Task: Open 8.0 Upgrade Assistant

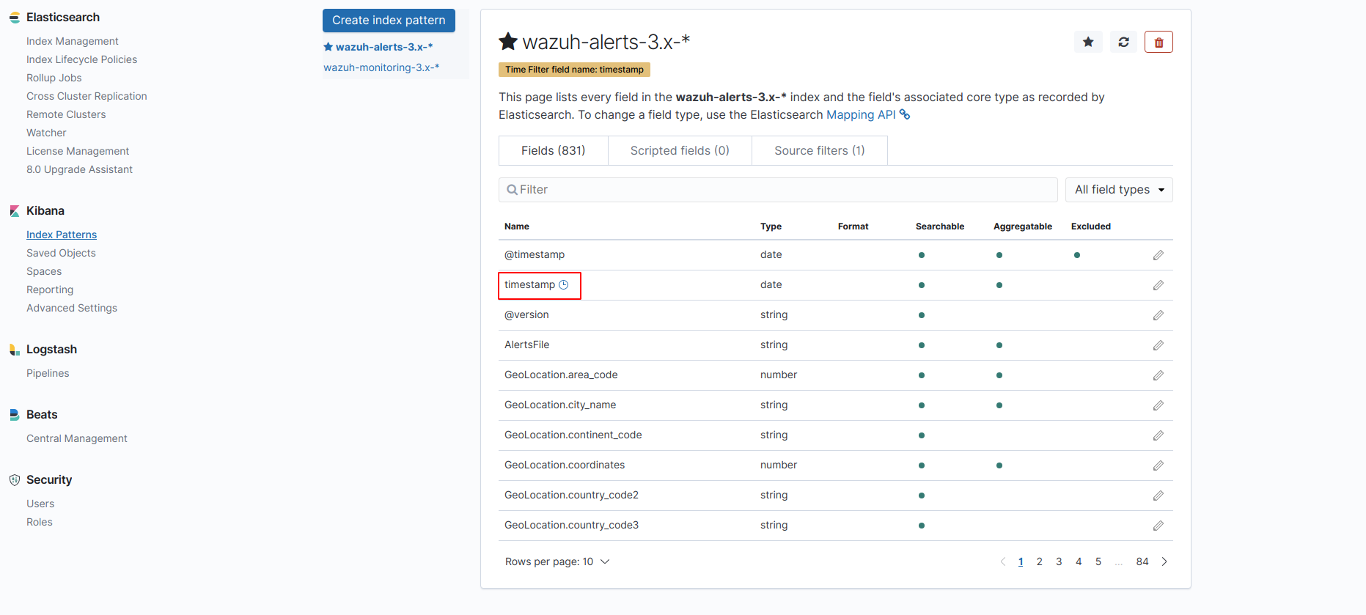Action: 80,169
